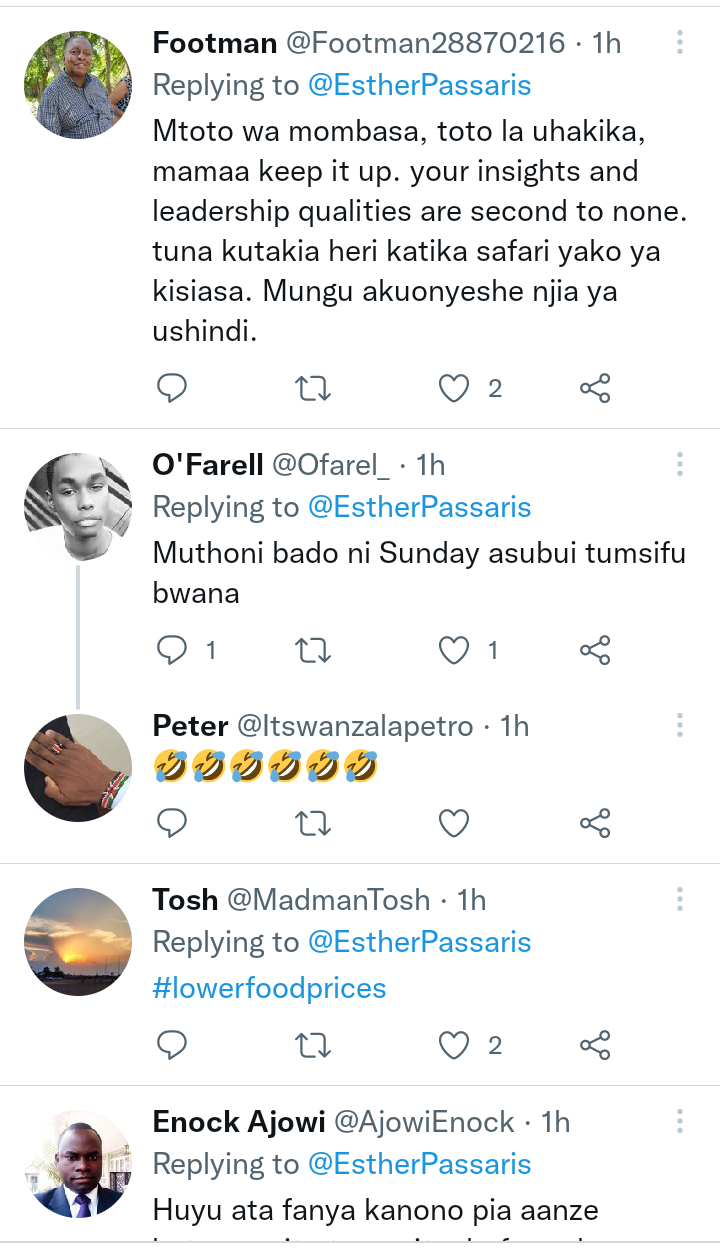The height and width of the screenshot is (1259, 720).
Task: Open the #lowerfoodprices hashtag
Action: click(269, 988)
